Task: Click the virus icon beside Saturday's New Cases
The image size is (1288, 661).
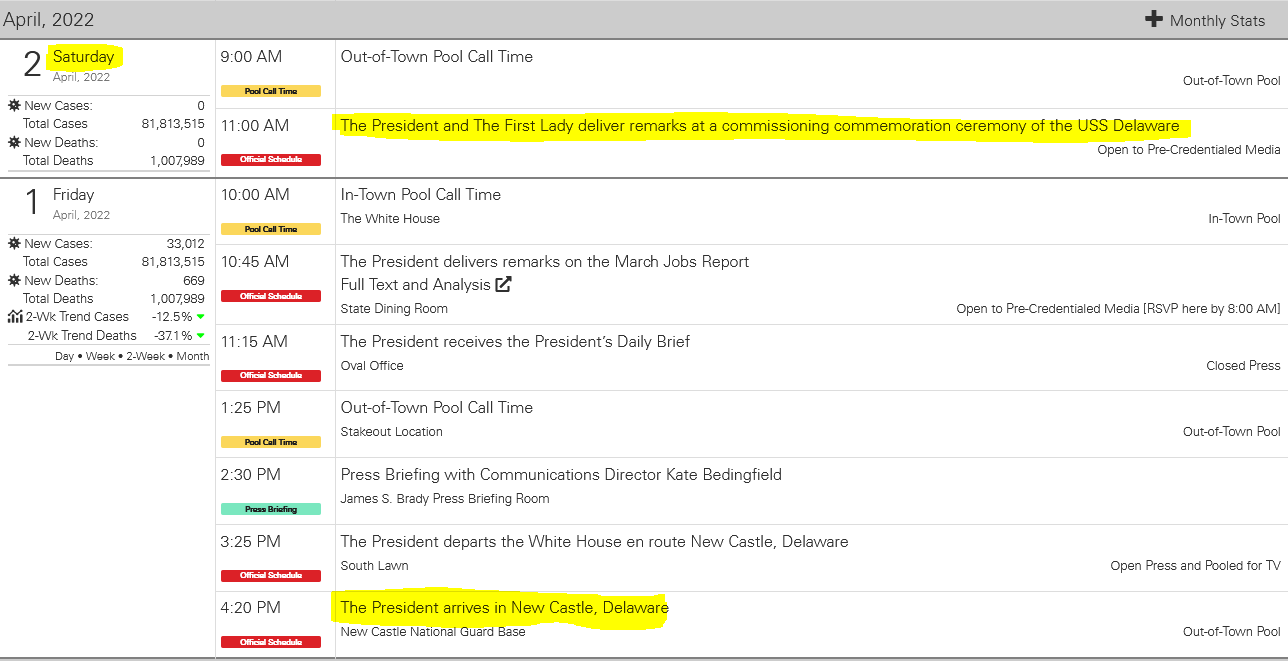Action: [x=14, y=105]
